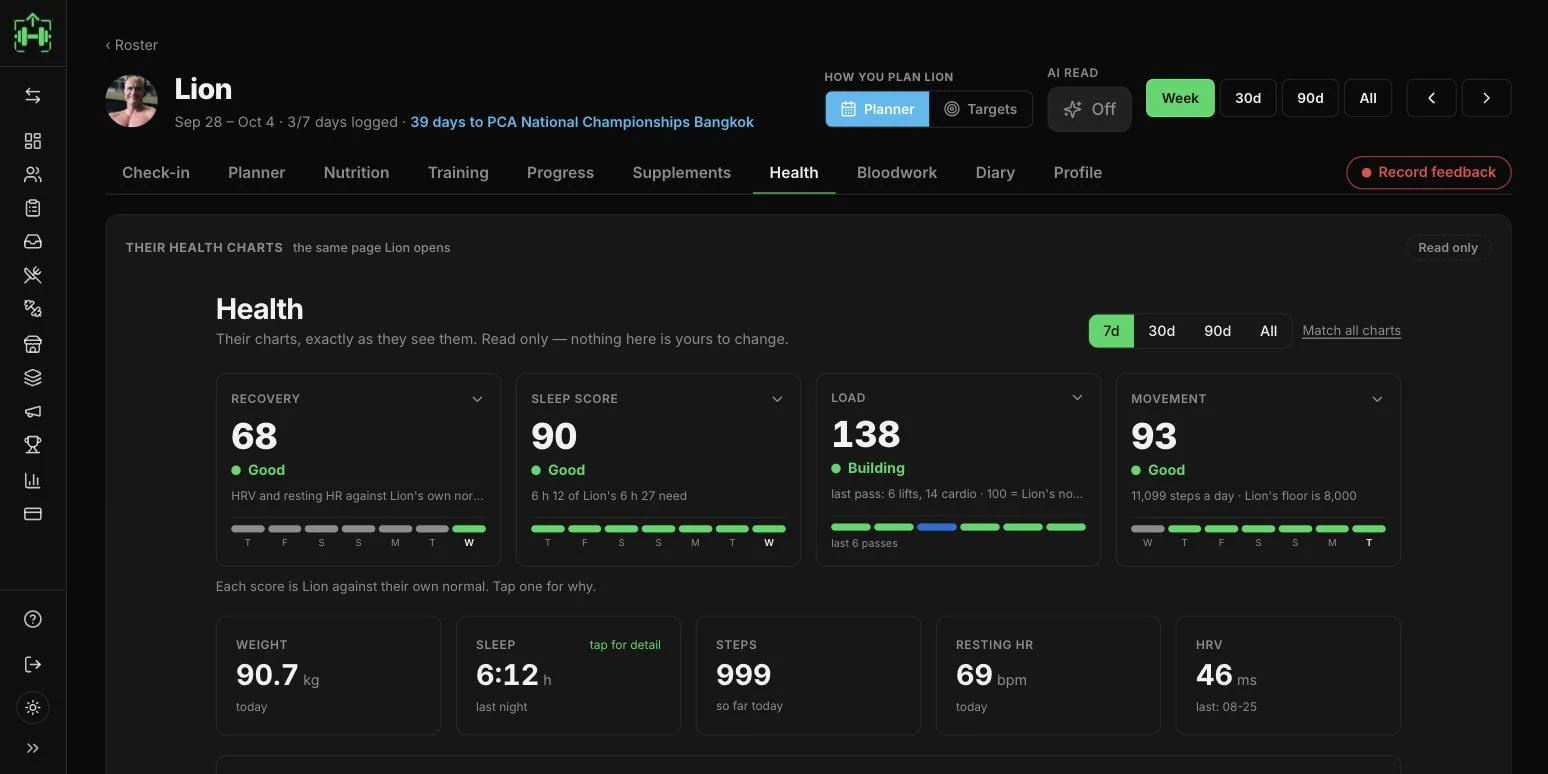Click the swap arrows sidebar icon
The height and width of the screenshot is (774, 1548).
tap(33, 96)
